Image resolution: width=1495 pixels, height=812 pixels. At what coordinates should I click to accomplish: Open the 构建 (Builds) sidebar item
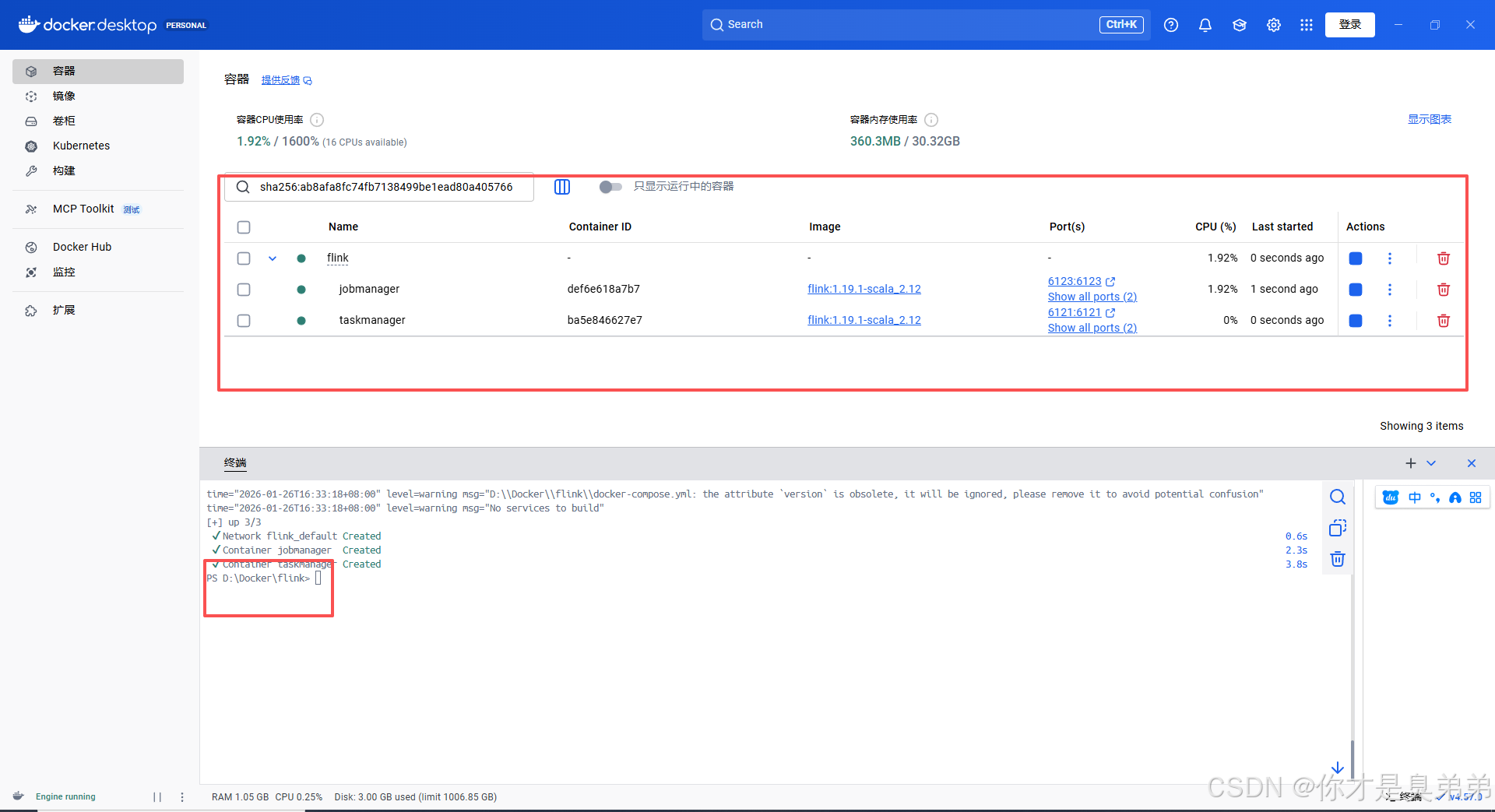click(x=98, y=170)
